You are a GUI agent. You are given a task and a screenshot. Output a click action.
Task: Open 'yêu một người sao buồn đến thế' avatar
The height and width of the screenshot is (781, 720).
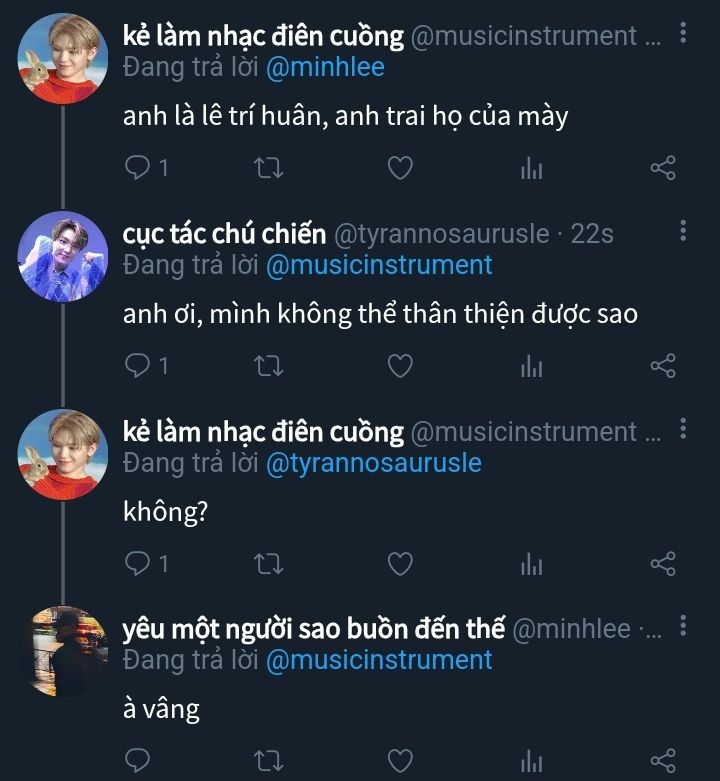pos(64,652)
